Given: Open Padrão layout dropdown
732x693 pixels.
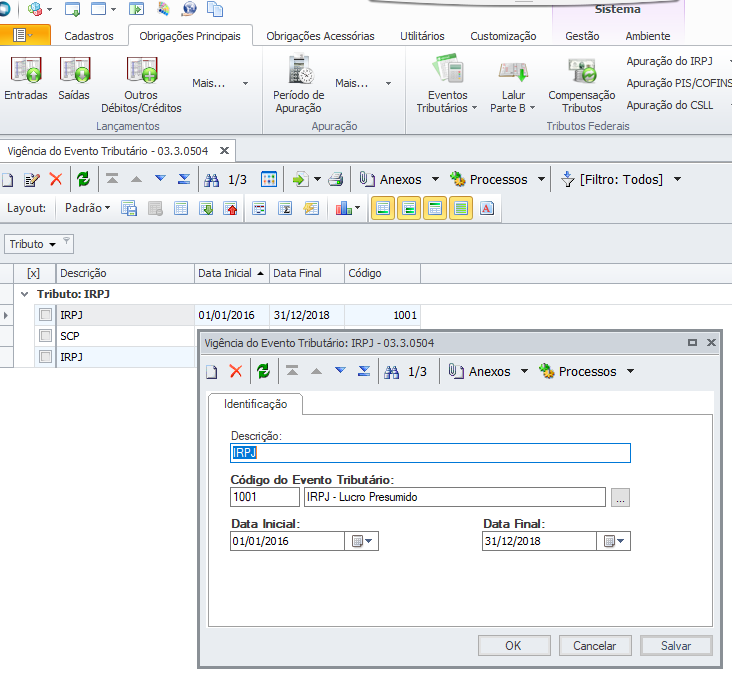Looking at the screenshot, I should [87, 208].
